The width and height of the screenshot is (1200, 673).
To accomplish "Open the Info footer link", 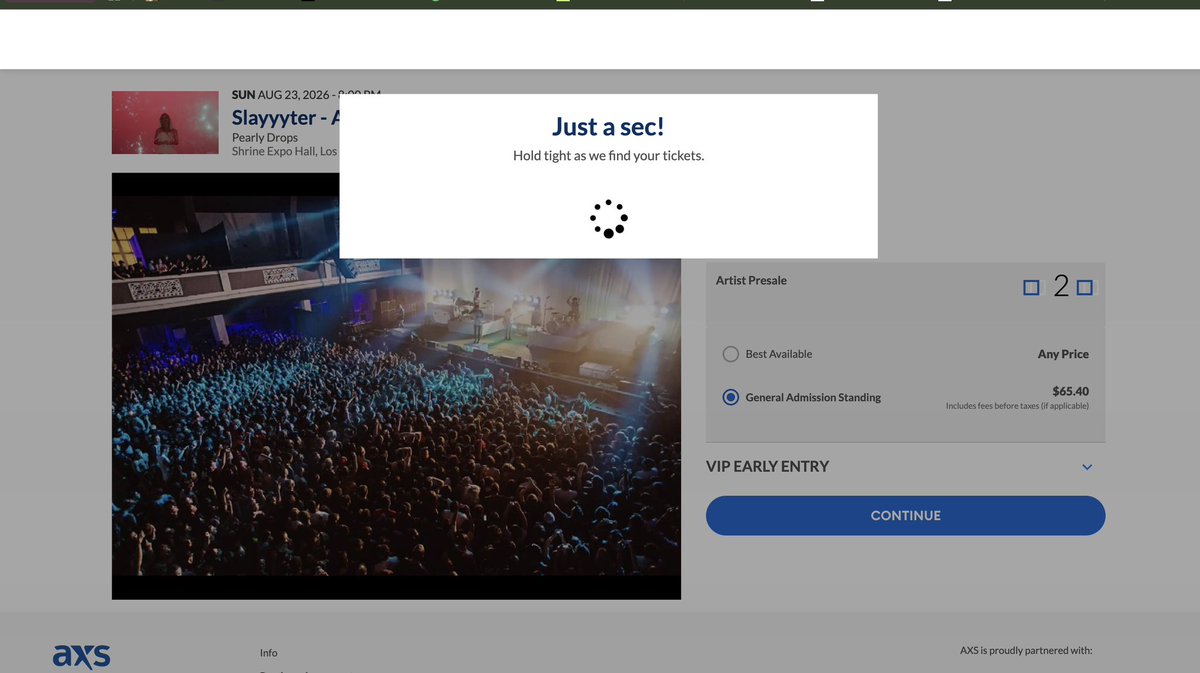I will coord(268,652).
